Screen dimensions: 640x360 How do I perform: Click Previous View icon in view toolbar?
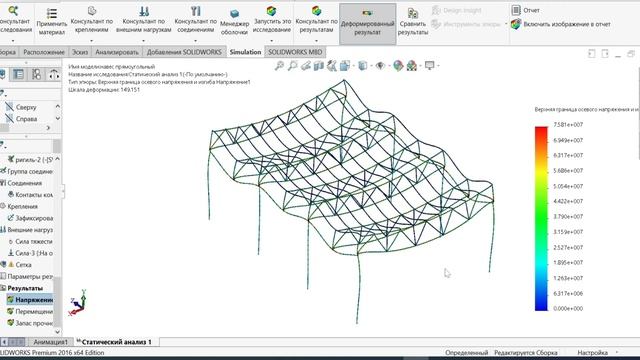[306, 66]
